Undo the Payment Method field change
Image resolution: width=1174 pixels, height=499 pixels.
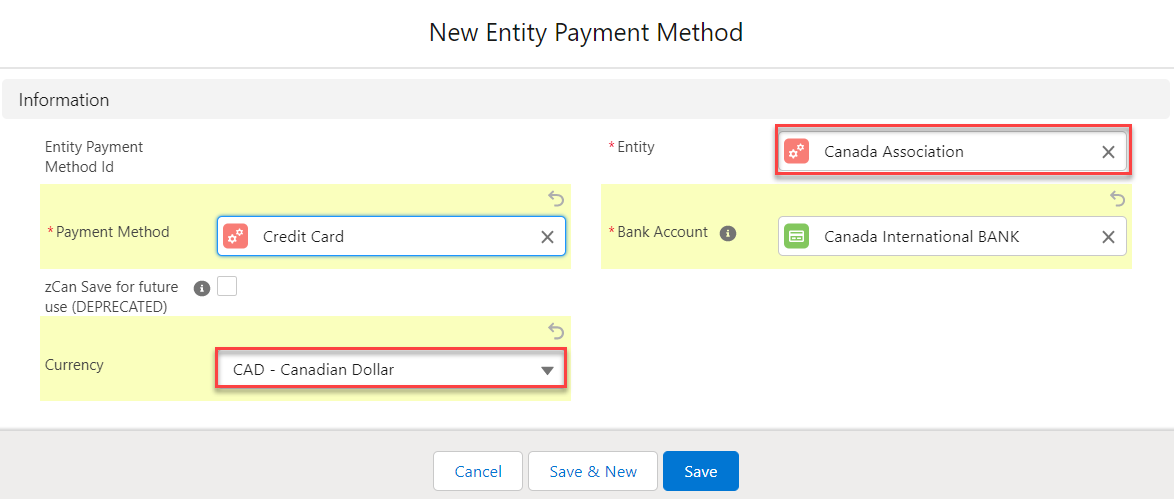(557, 199)
